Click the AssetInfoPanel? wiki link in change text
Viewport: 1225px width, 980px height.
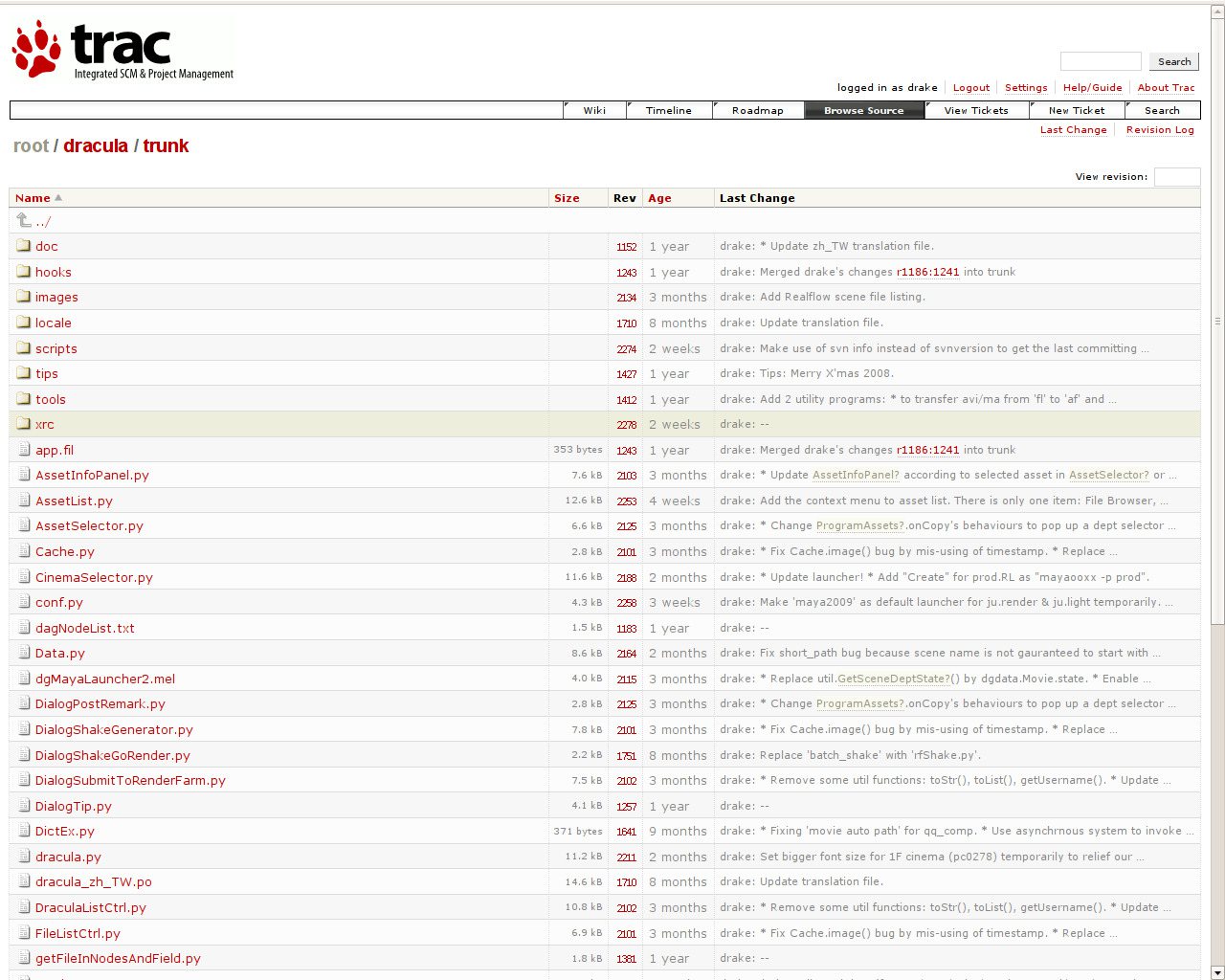856,475
